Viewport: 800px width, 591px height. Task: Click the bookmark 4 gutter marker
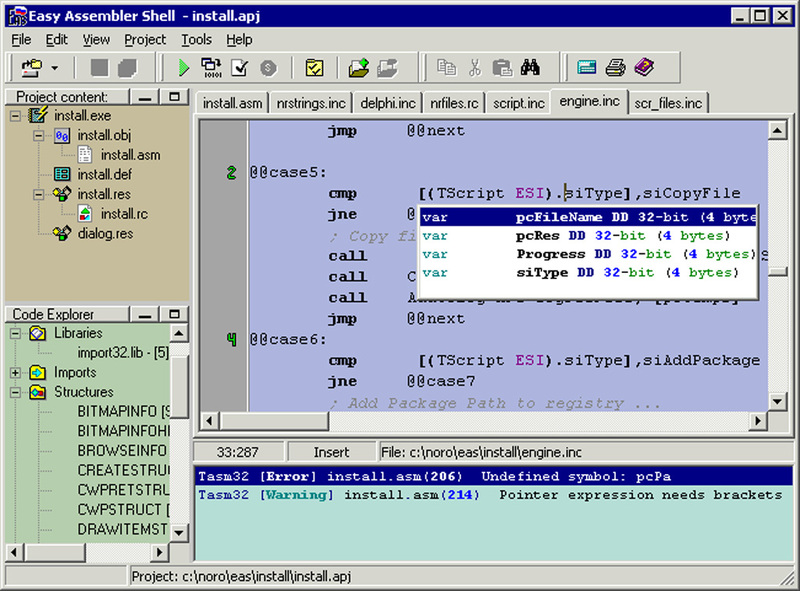(x=231, y=339)
